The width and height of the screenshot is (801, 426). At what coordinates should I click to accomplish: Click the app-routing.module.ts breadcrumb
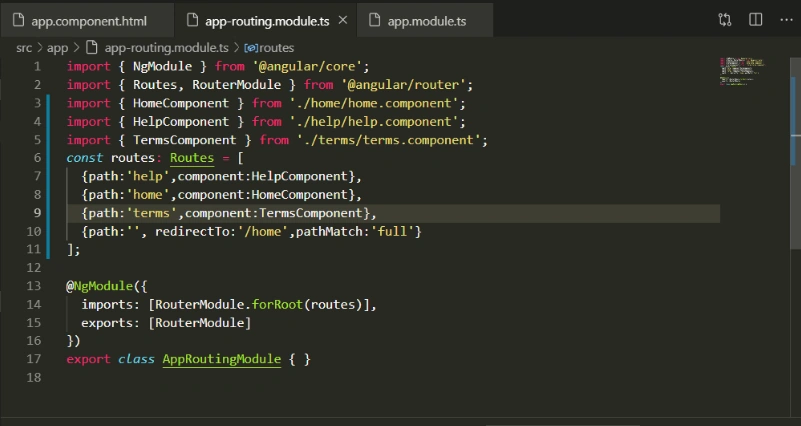click(167, 48)
